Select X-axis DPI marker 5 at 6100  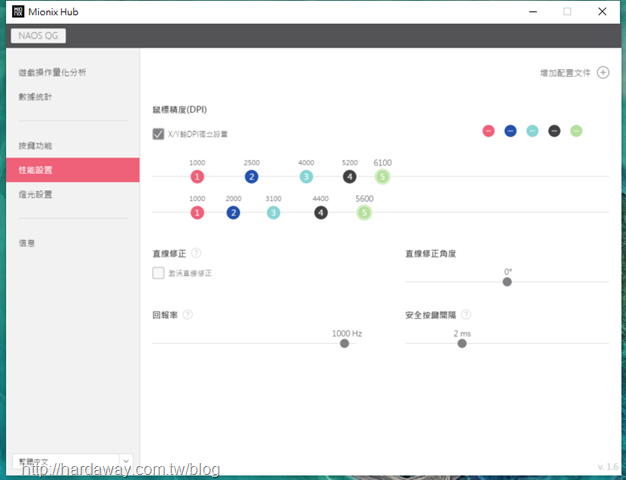coord(382,177)
